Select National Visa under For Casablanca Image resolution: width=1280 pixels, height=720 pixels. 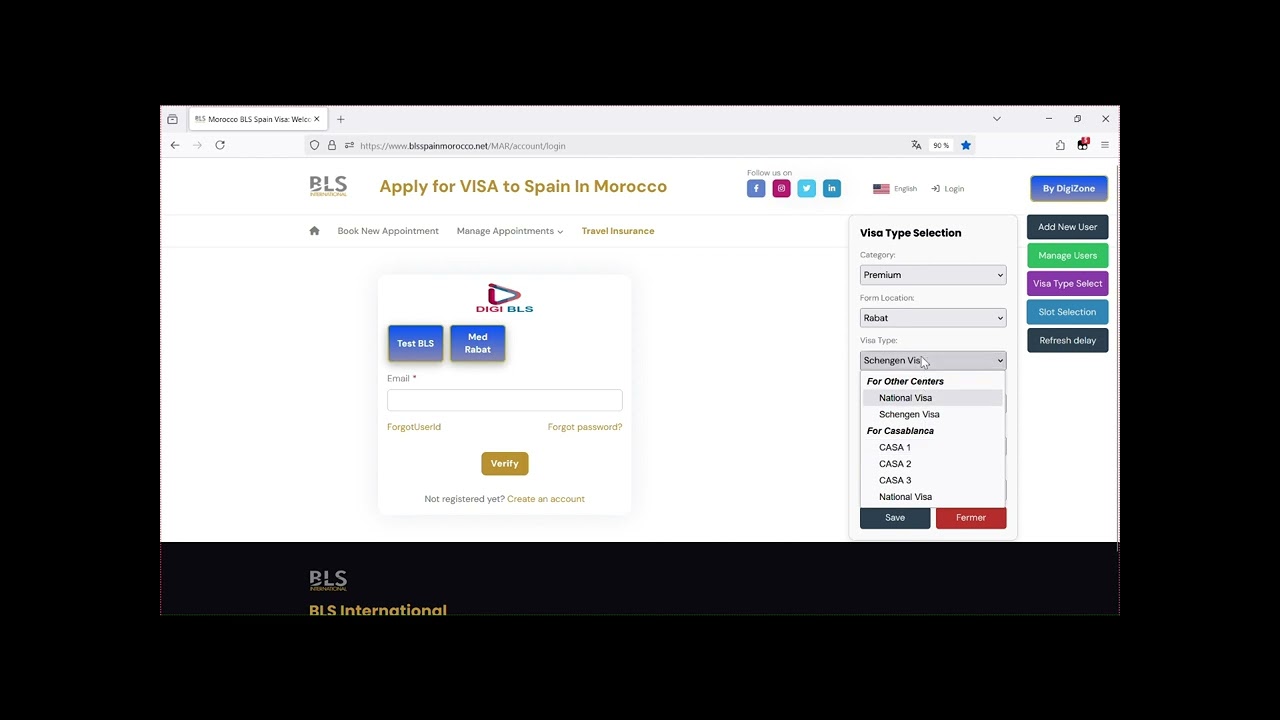[x=932, y=497]
